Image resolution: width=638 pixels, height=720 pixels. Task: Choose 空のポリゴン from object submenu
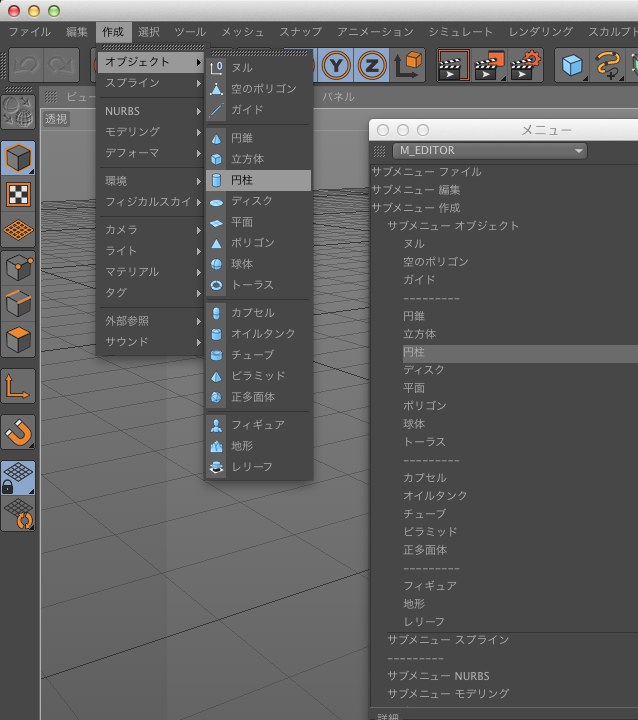(259, 89)
